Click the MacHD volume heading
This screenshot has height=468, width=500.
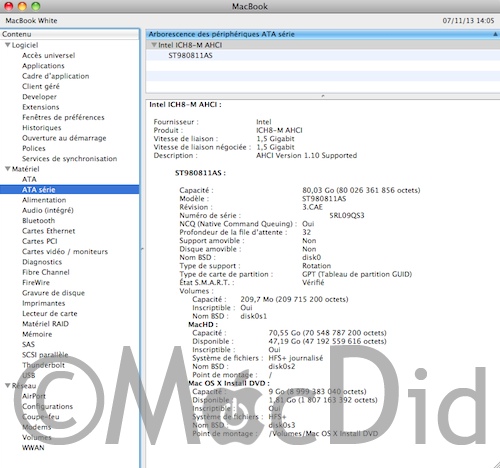pyautogui.click(x=203, y=324)
